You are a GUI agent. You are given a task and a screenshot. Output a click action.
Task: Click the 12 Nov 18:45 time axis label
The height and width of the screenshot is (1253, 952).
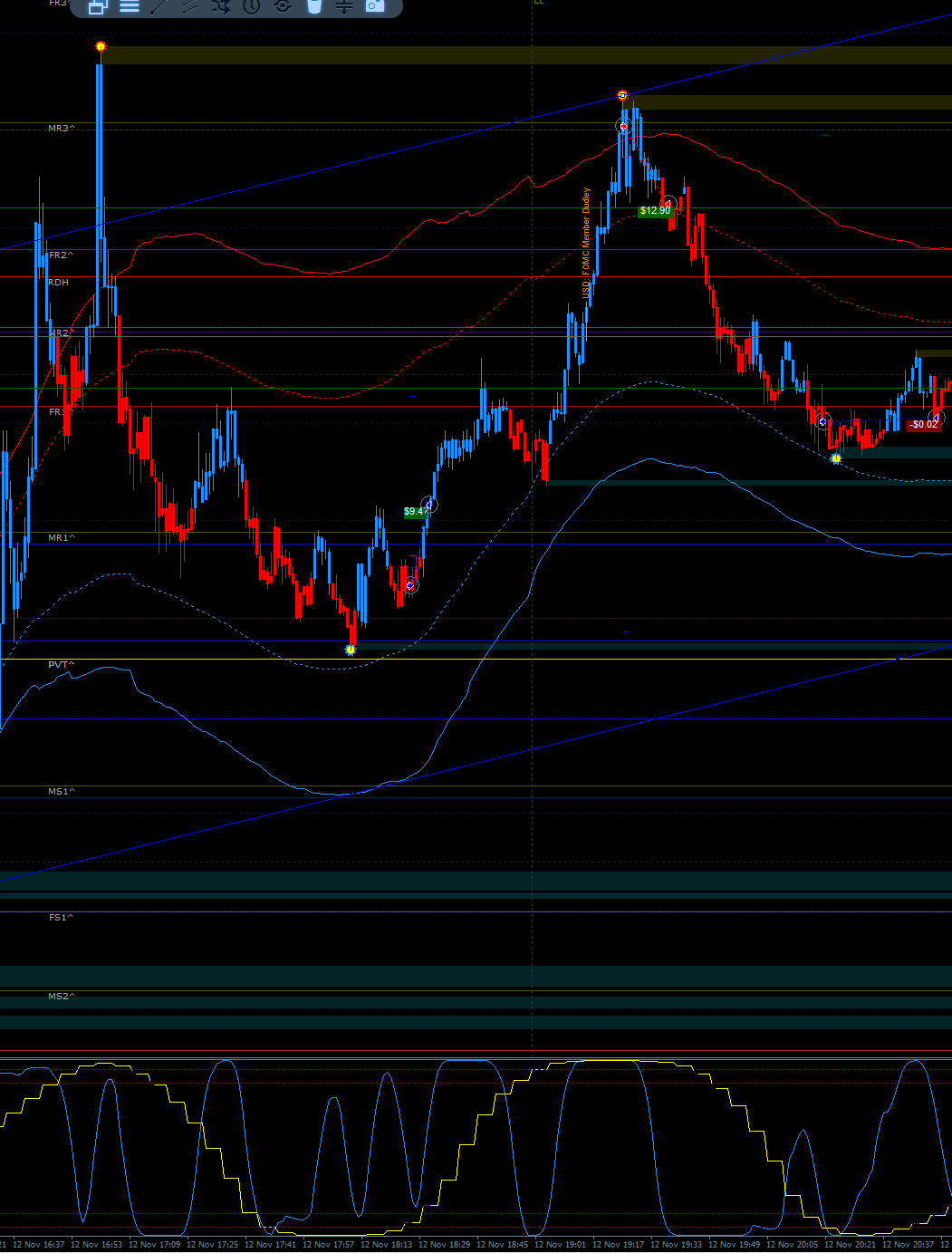502,1245
